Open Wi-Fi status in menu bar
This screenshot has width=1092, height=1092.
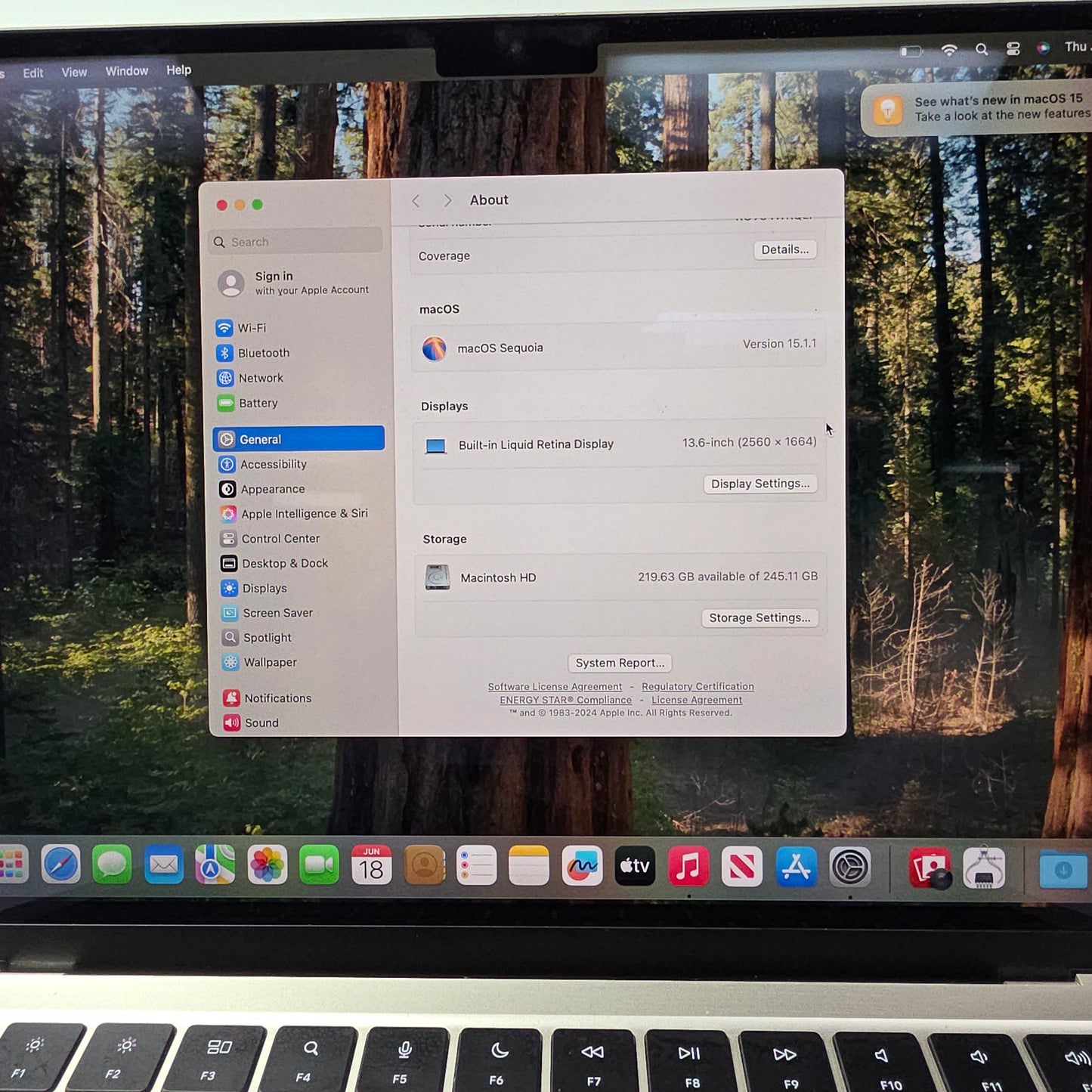point(949,50)
